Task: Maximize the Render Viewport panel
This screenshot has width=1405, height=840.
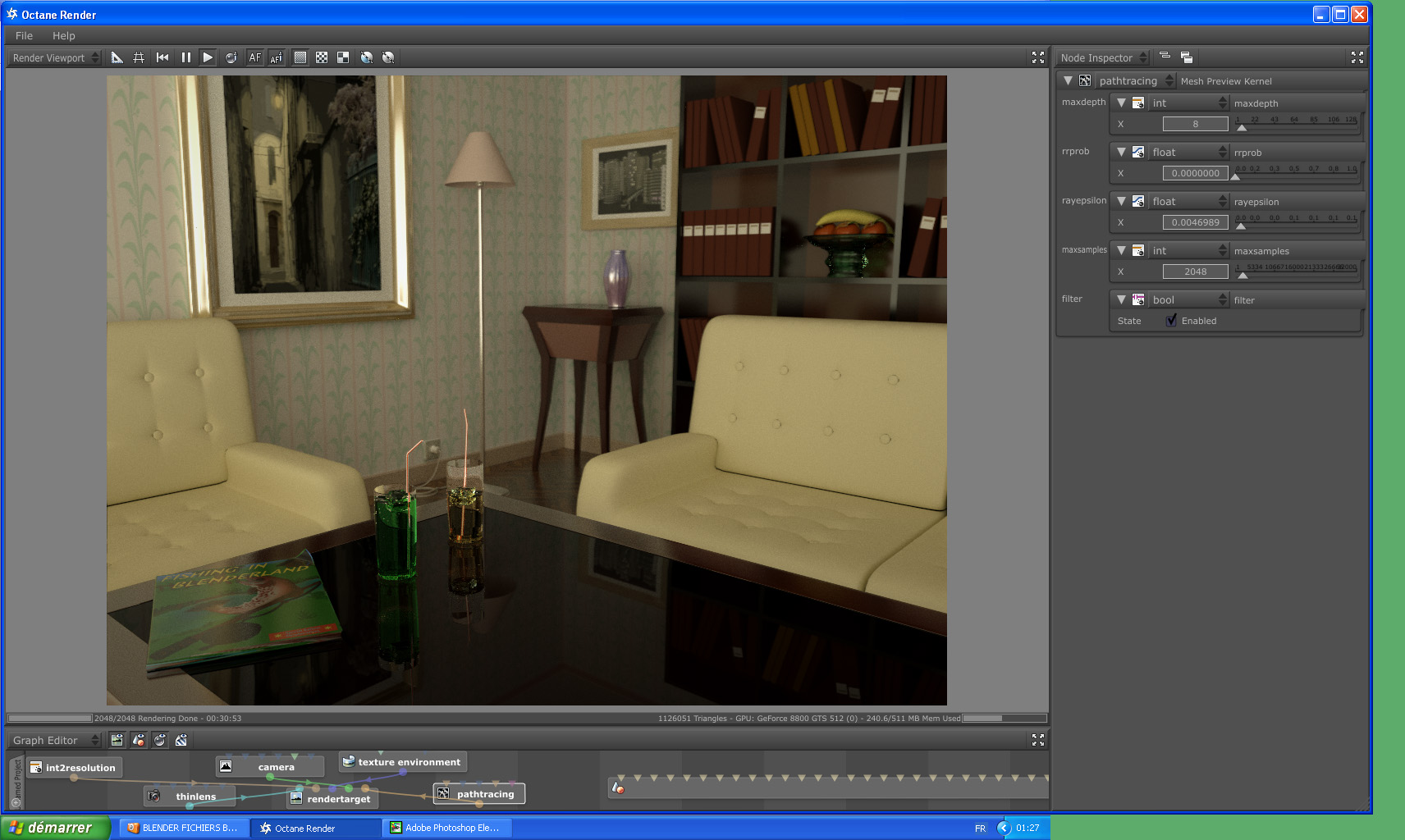Action: click(x=1038, y=57)
